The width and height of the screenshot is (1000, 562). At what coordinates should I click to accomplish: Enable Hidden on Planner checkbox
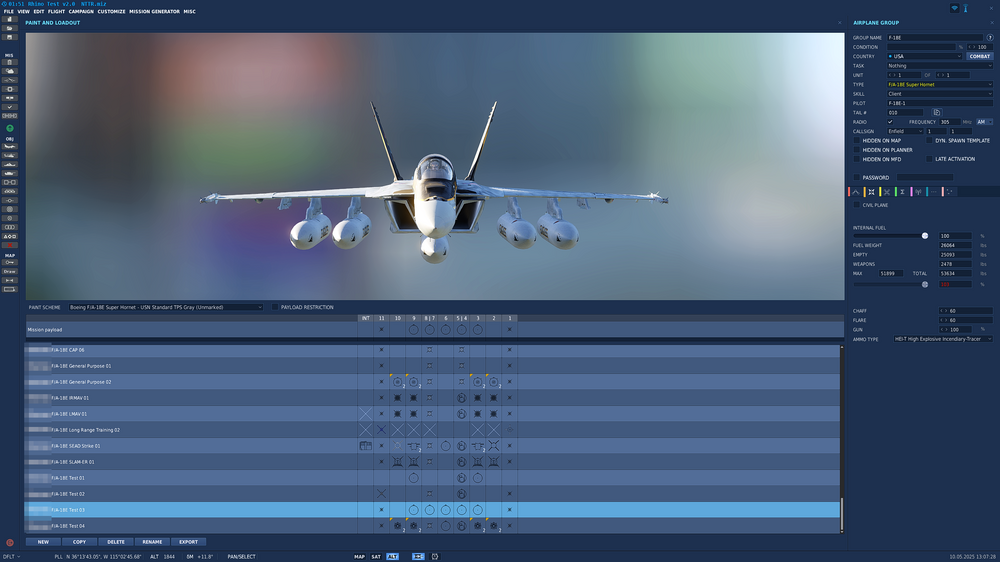pyautogui.click(x=857, y=150)
